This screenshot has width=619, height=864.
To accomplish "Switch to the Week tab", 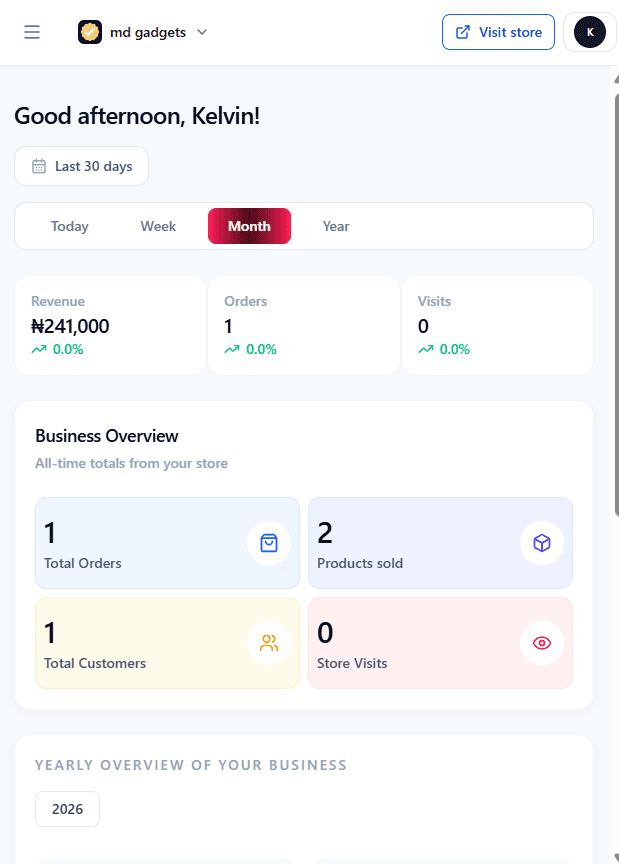I will (x=158, y=226).
